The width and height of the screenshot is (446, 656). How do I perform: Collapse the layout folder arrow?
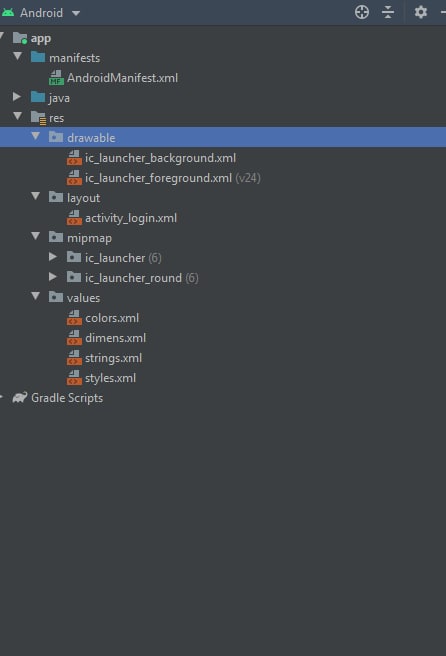tap(36, 196)
